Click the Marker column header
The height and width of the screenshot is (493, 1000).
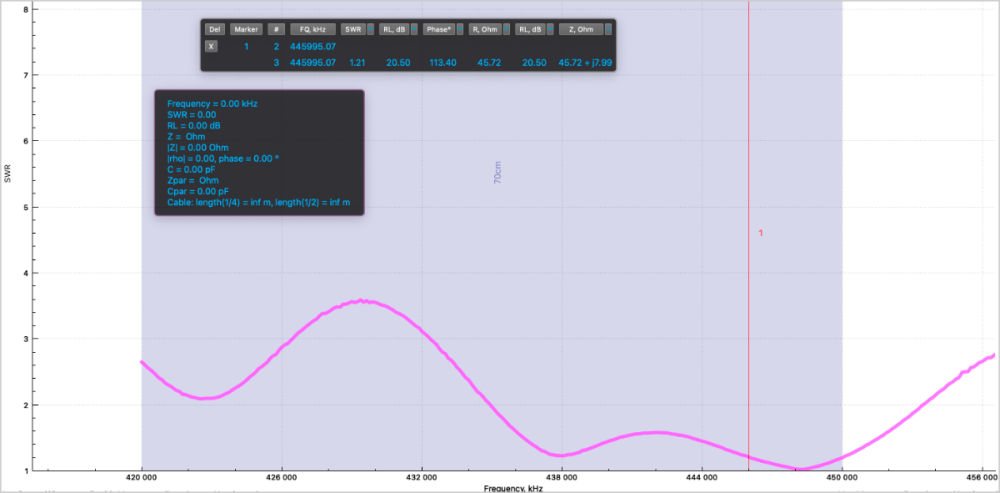pyautogui.click(x=245, y=30)
